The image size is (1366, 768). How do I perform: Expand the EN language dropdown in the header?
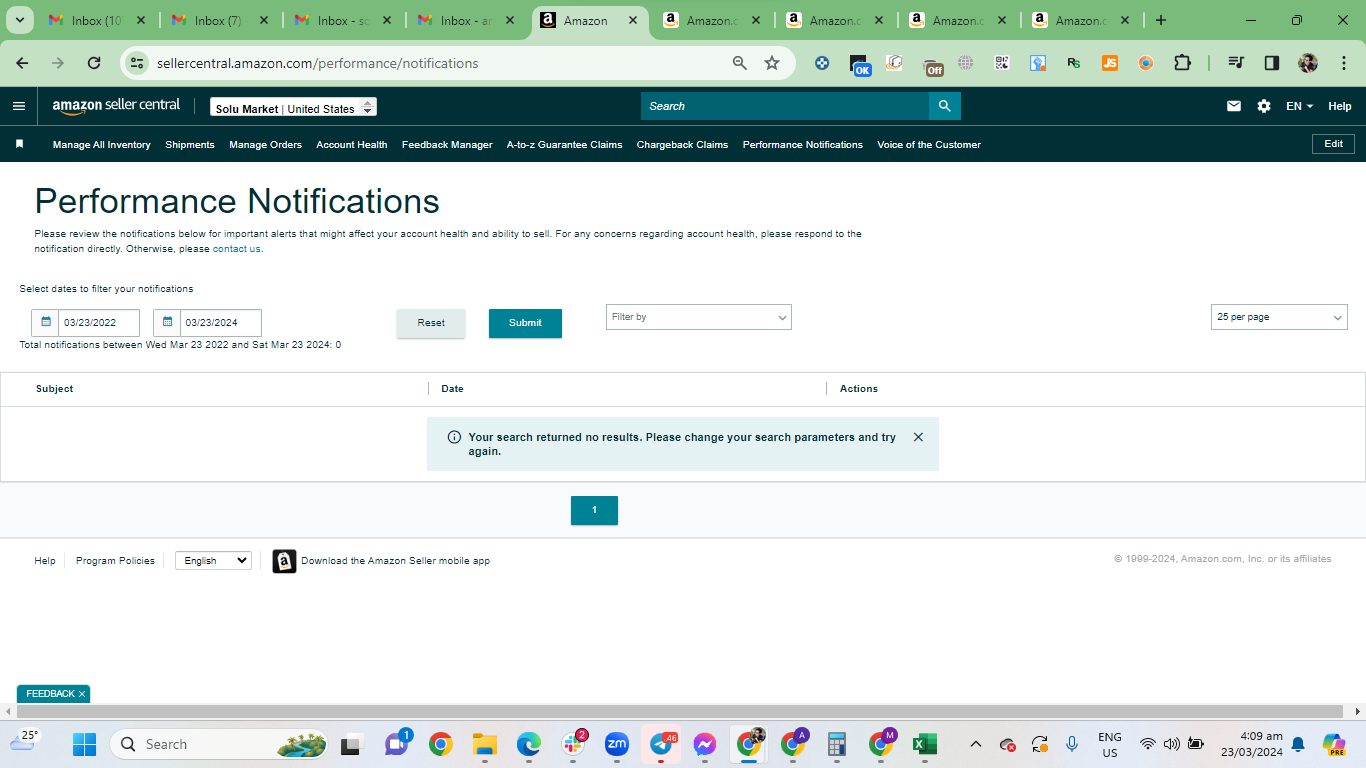1299,106
